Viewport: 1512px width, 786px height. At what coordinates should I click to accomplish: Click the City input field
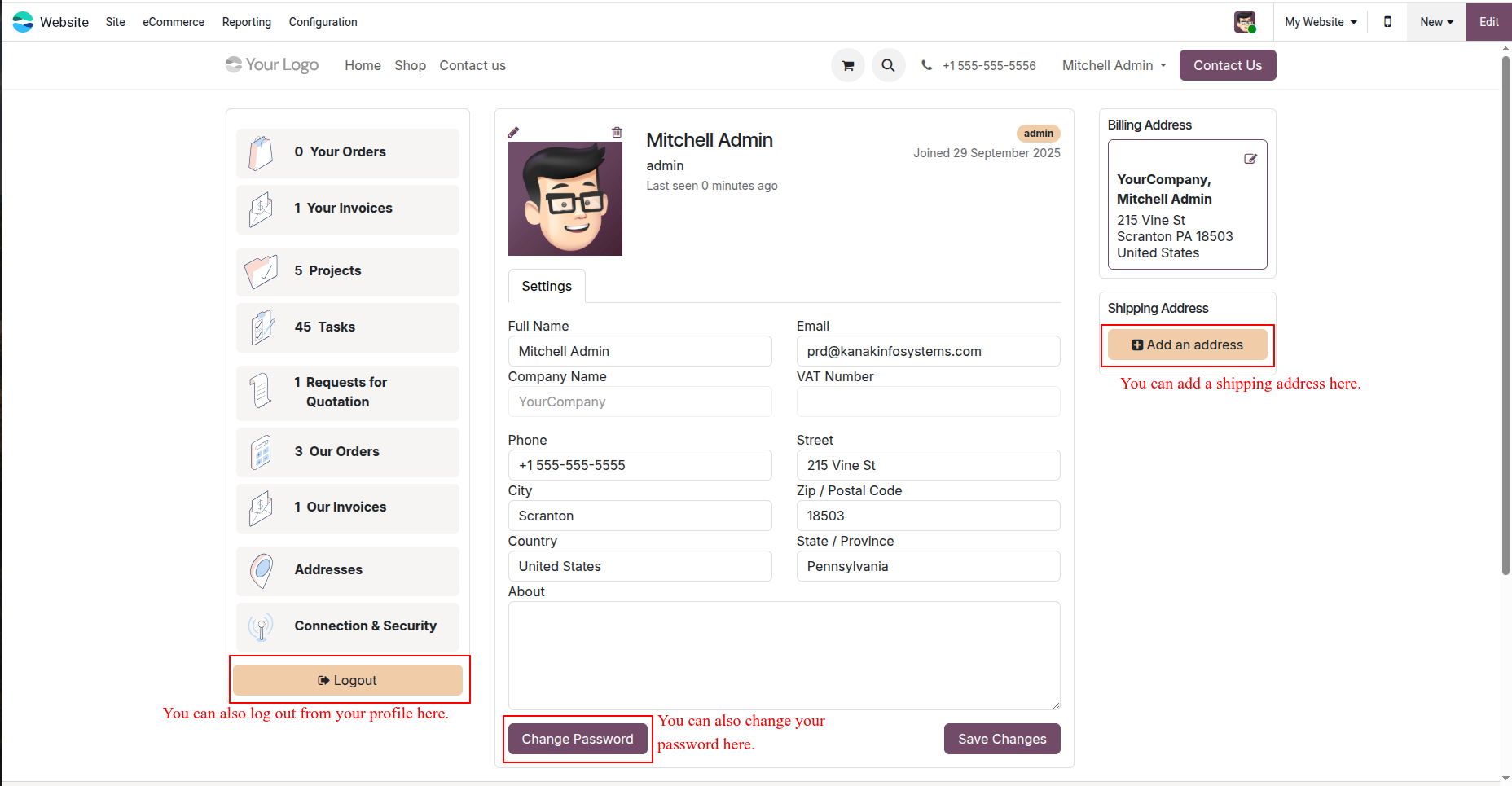[x=640, y=516]
